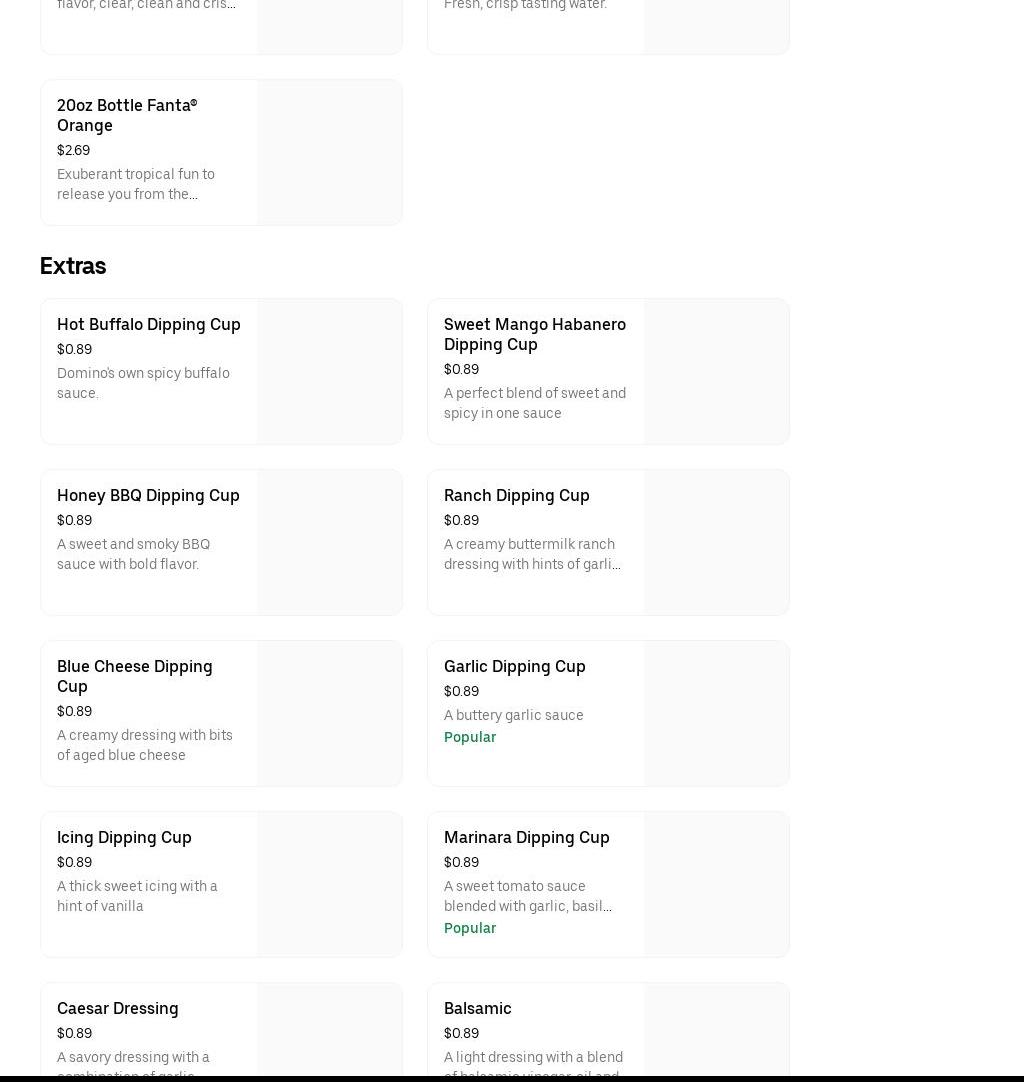Select the Garlic Dipping Cup title
This screenshot has height=1082, width=1024.
tap(514, 666)
